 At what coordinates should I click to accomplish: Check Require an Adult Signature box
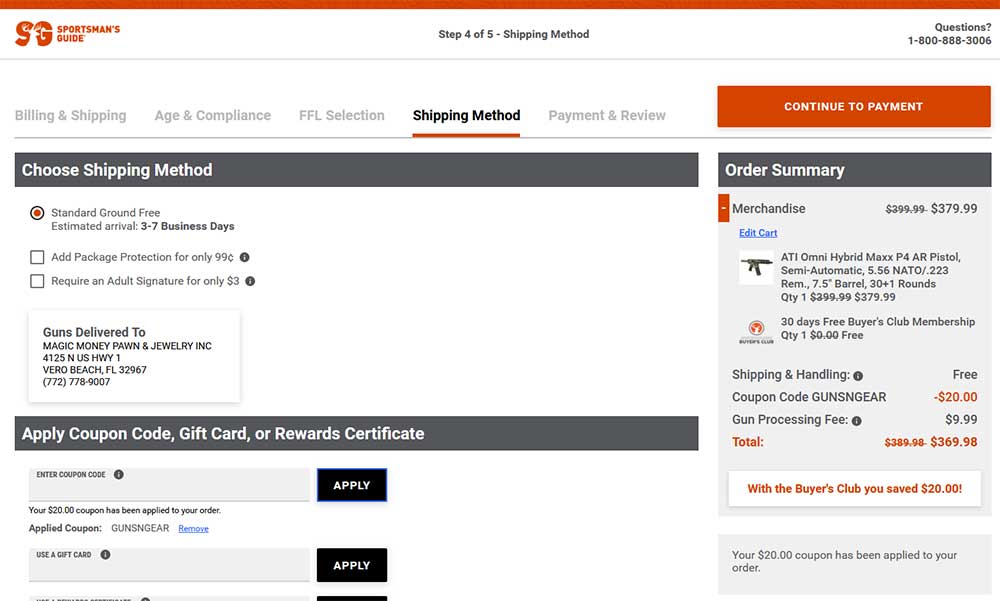pos(37,281)
